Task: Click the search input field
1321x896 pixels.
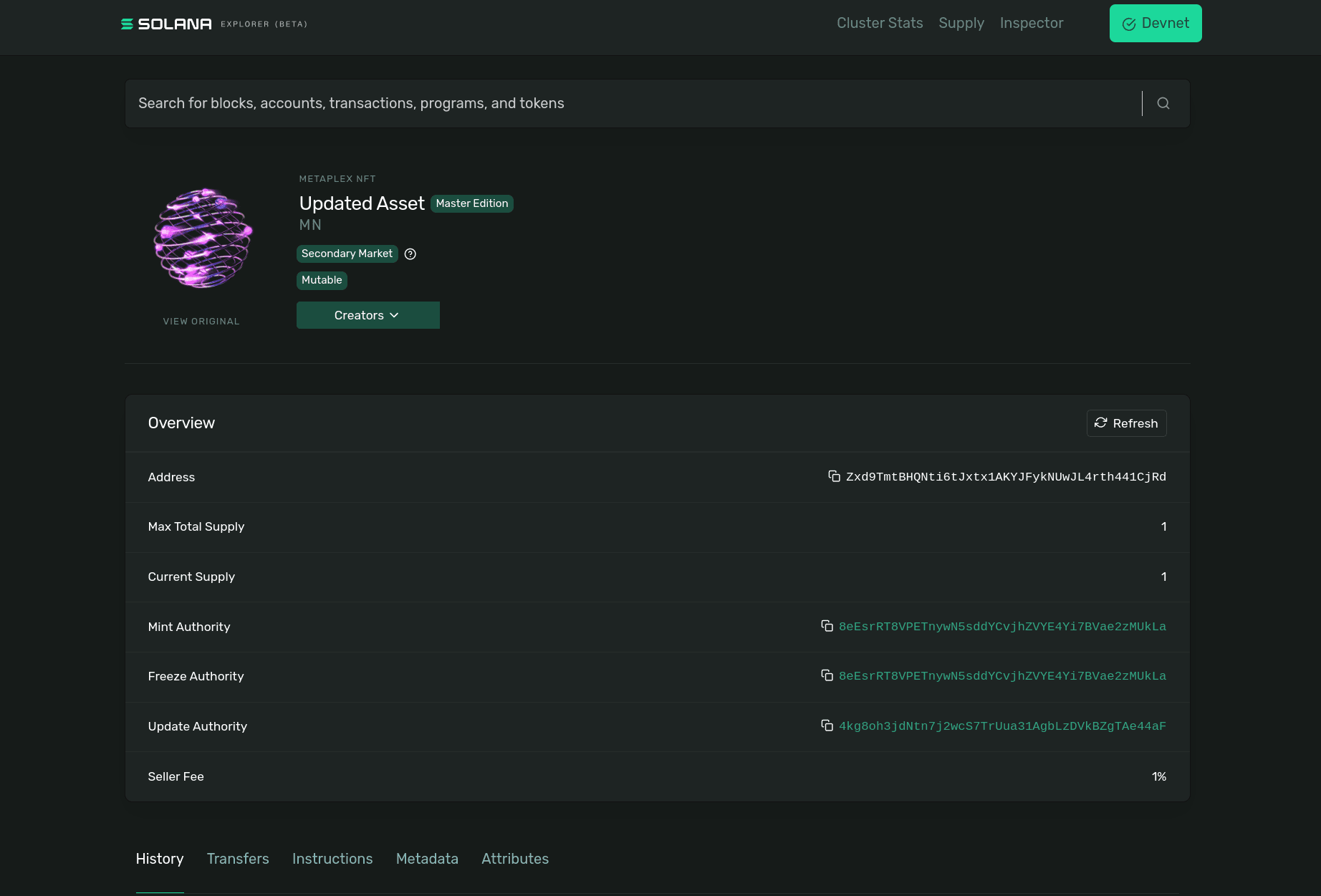Action: pos(501,103)
